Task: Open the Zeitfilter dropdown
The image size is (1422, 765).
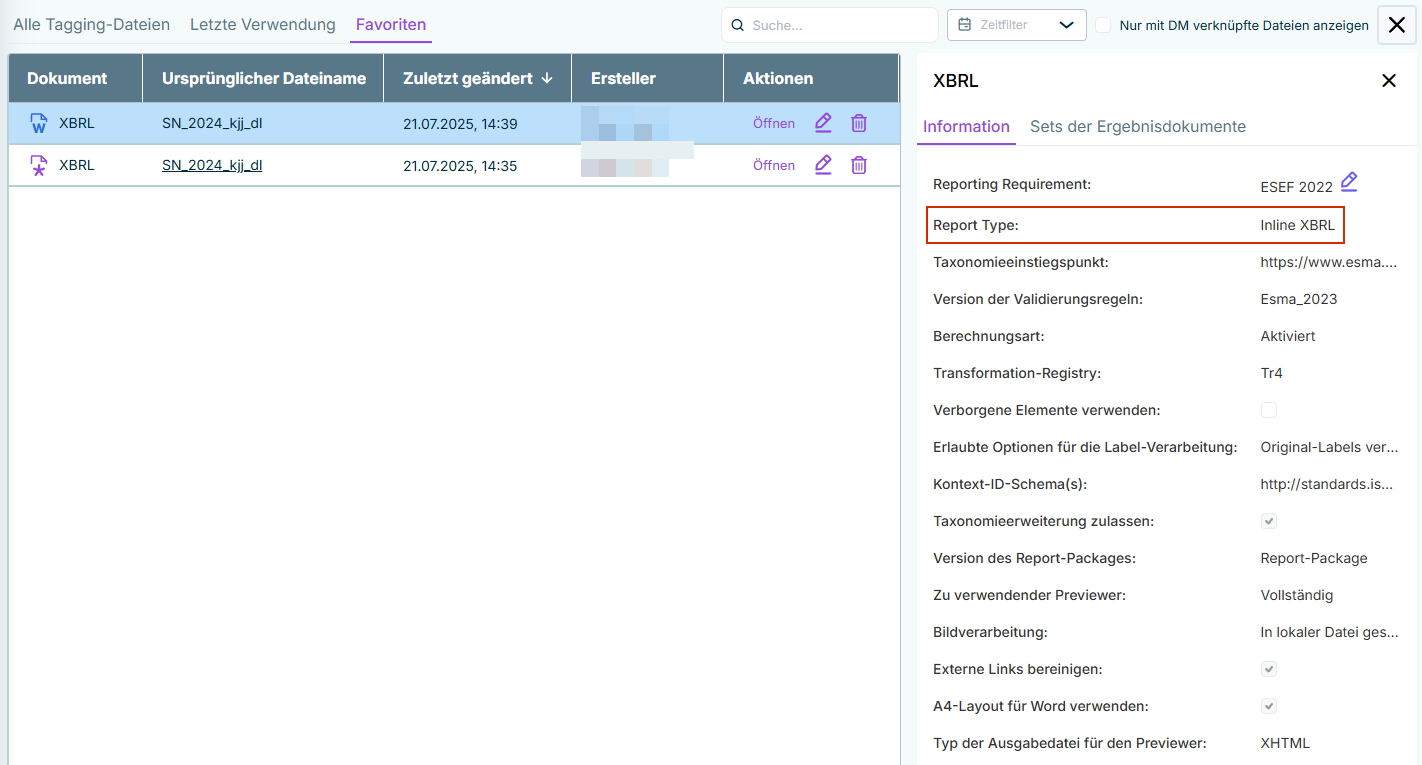Action: pos(1016,25)
